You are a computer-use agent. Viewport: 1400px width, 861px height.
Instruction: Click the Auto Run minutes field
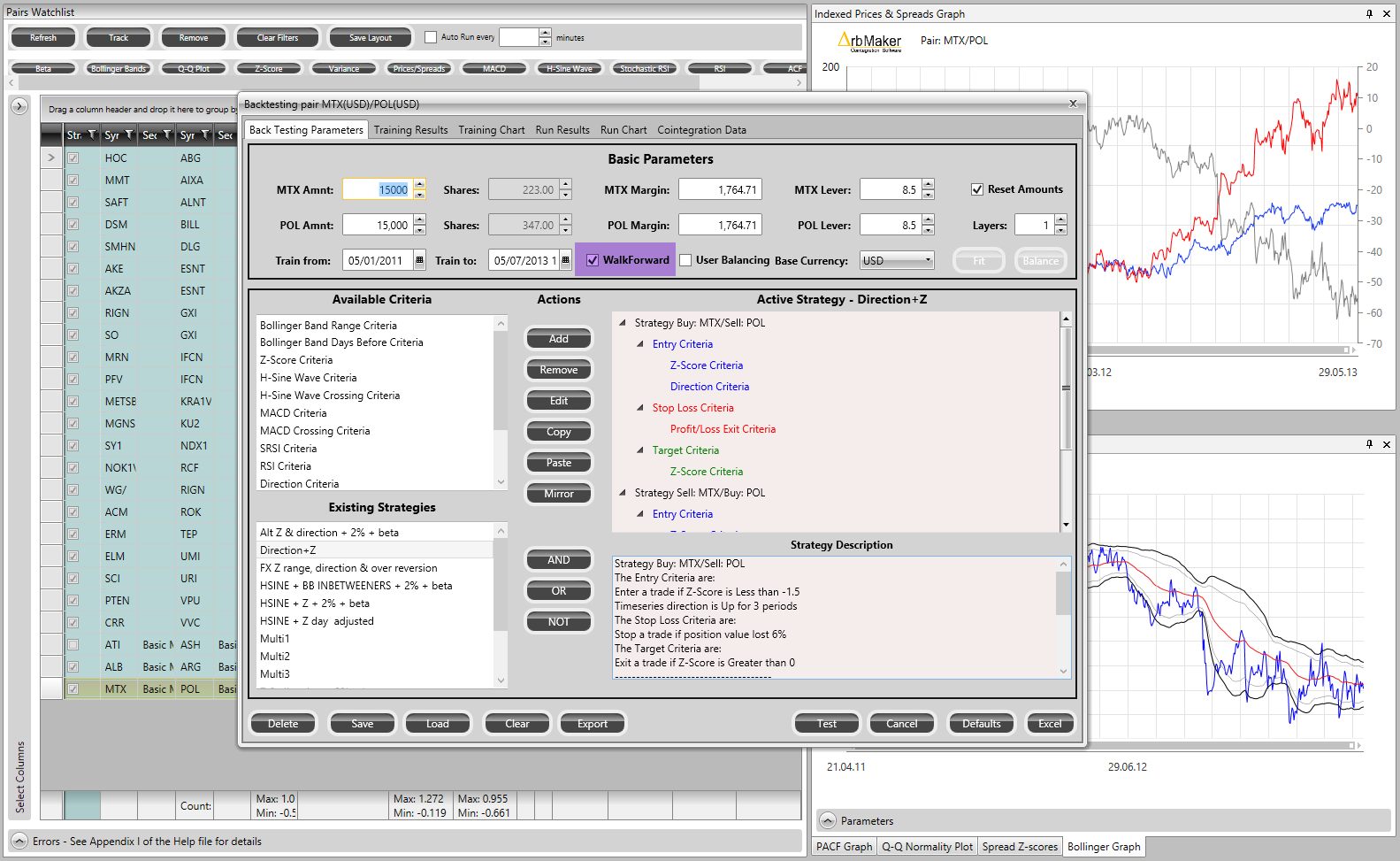coord(519,37)
